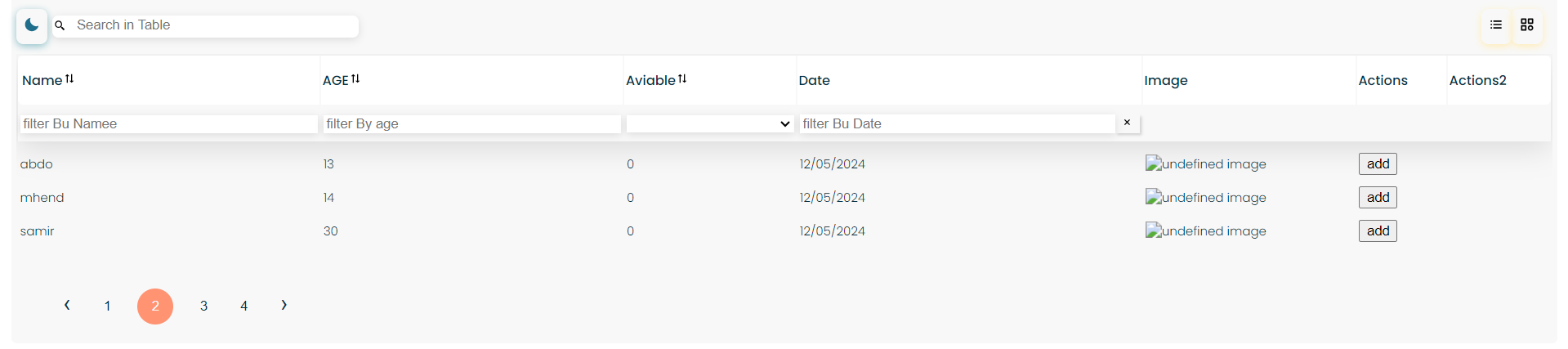
Task: Go to page 1
Action: coord(107,306)
